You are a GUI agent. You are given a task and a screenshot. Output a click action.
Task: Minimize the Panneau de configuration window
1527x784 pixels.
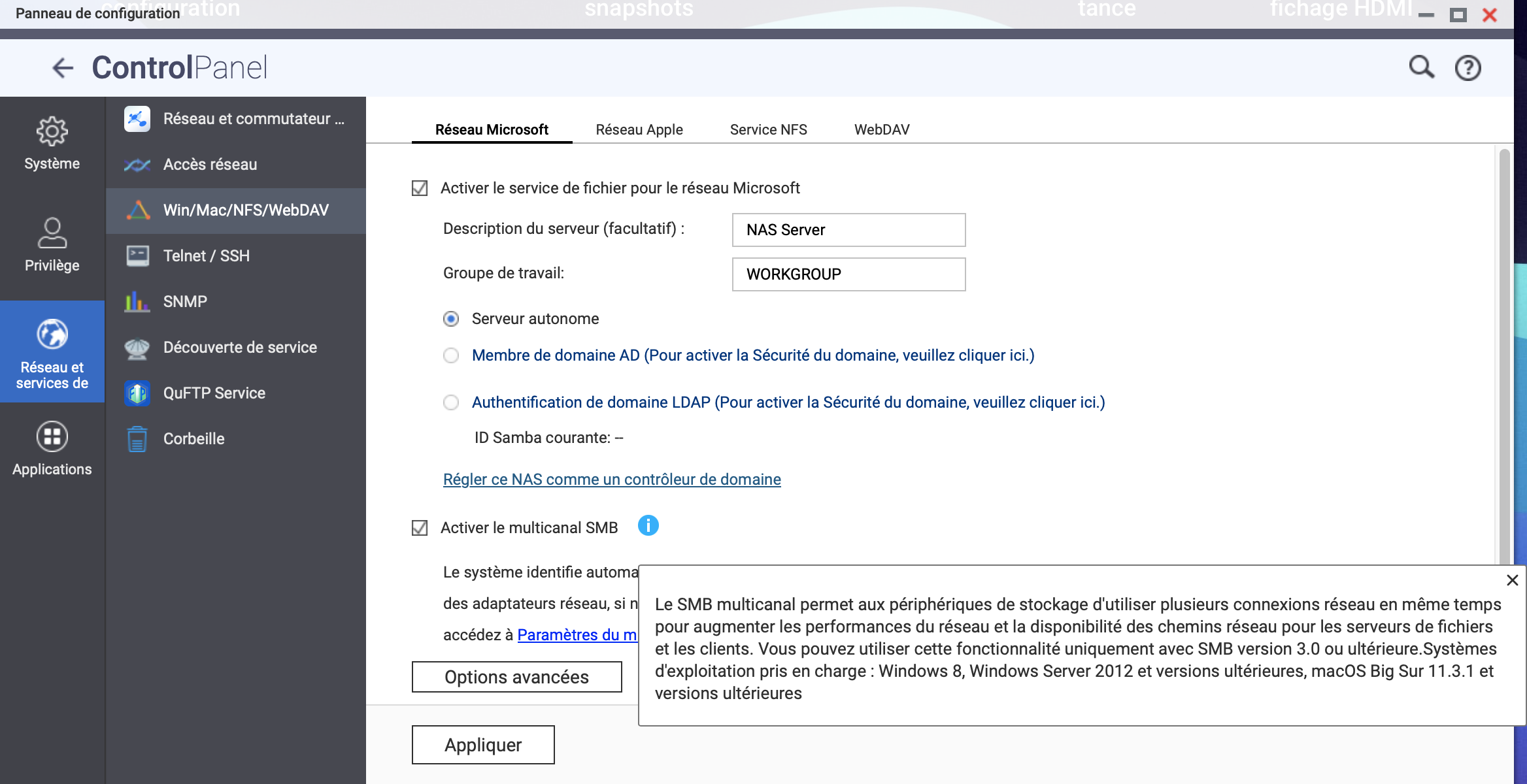pyautogui.click(x=1426, y=15)
